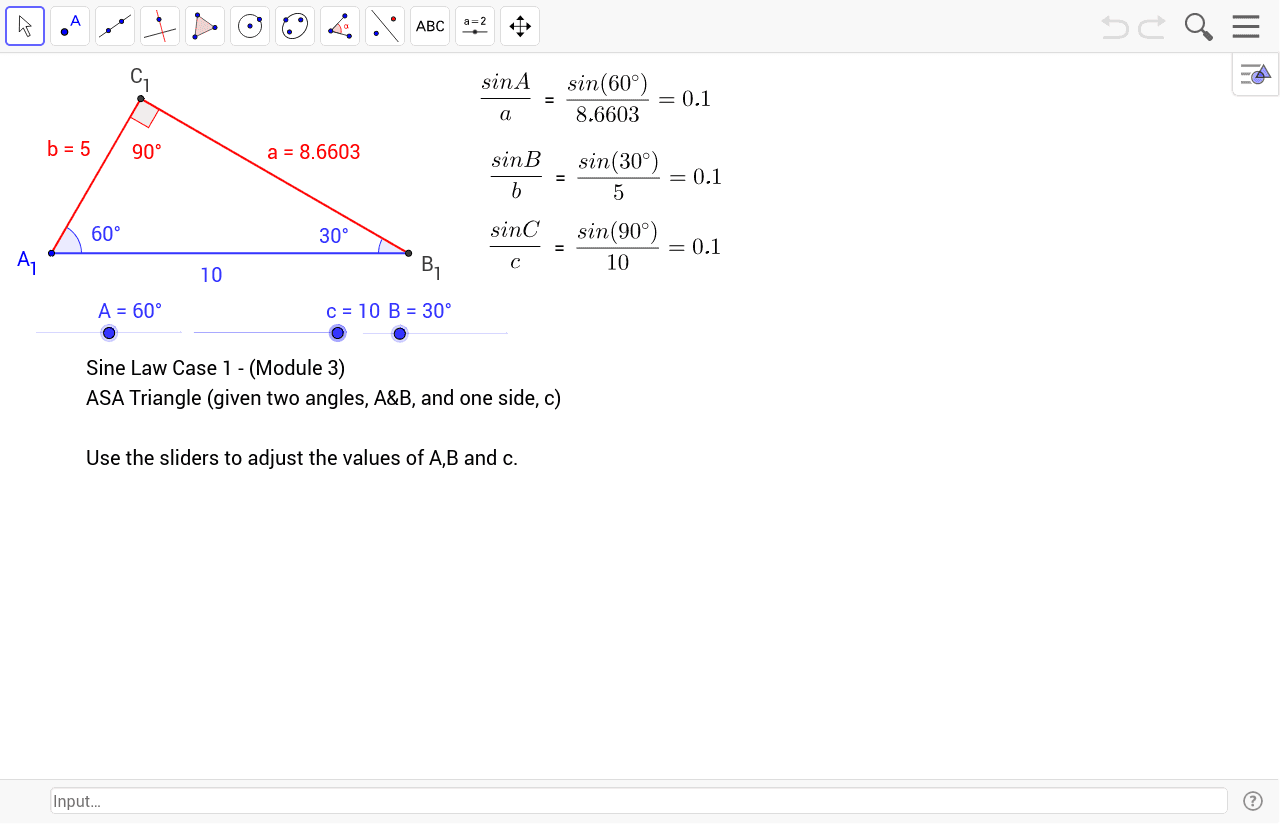Select the Move Graphics View tool
Screen dimensions: 1280x824
click(520, 26)
